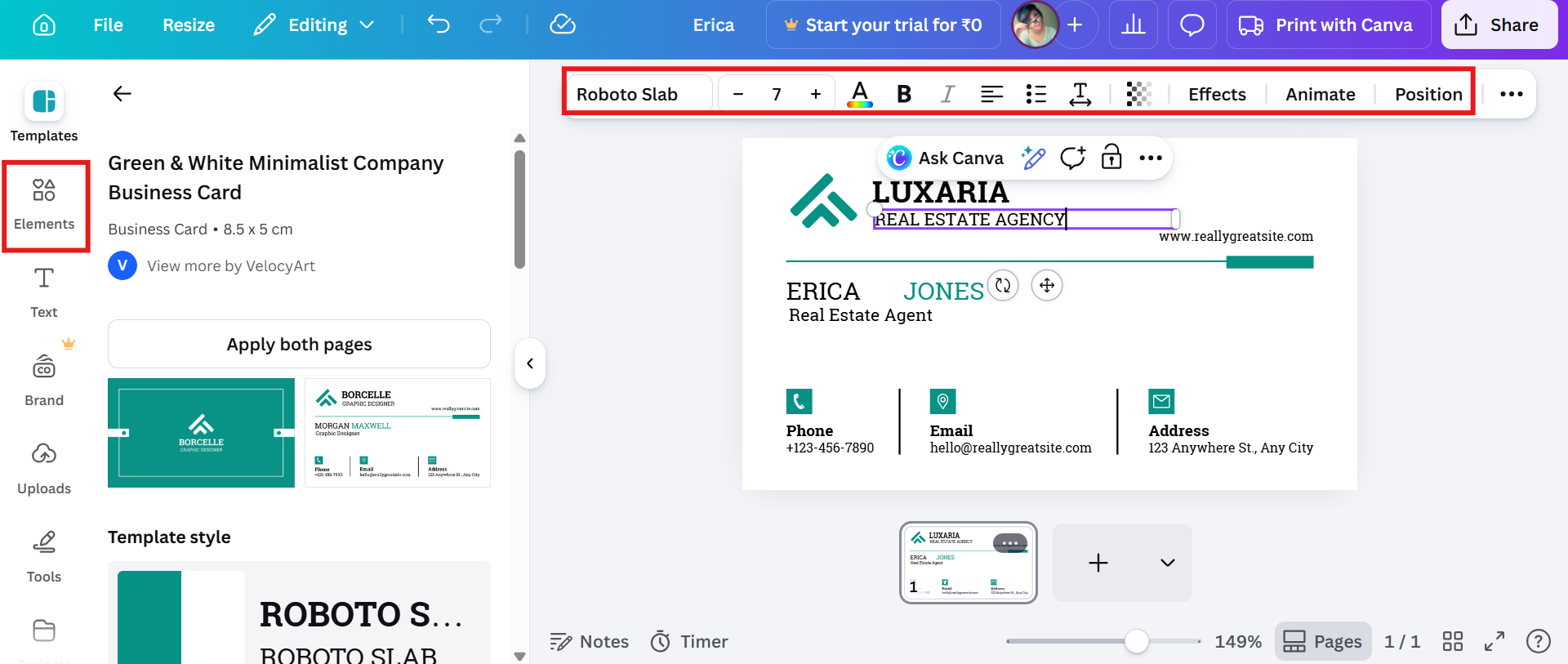
Task: Click the Magic Write pencil icon
Action: pos(1033,158)
